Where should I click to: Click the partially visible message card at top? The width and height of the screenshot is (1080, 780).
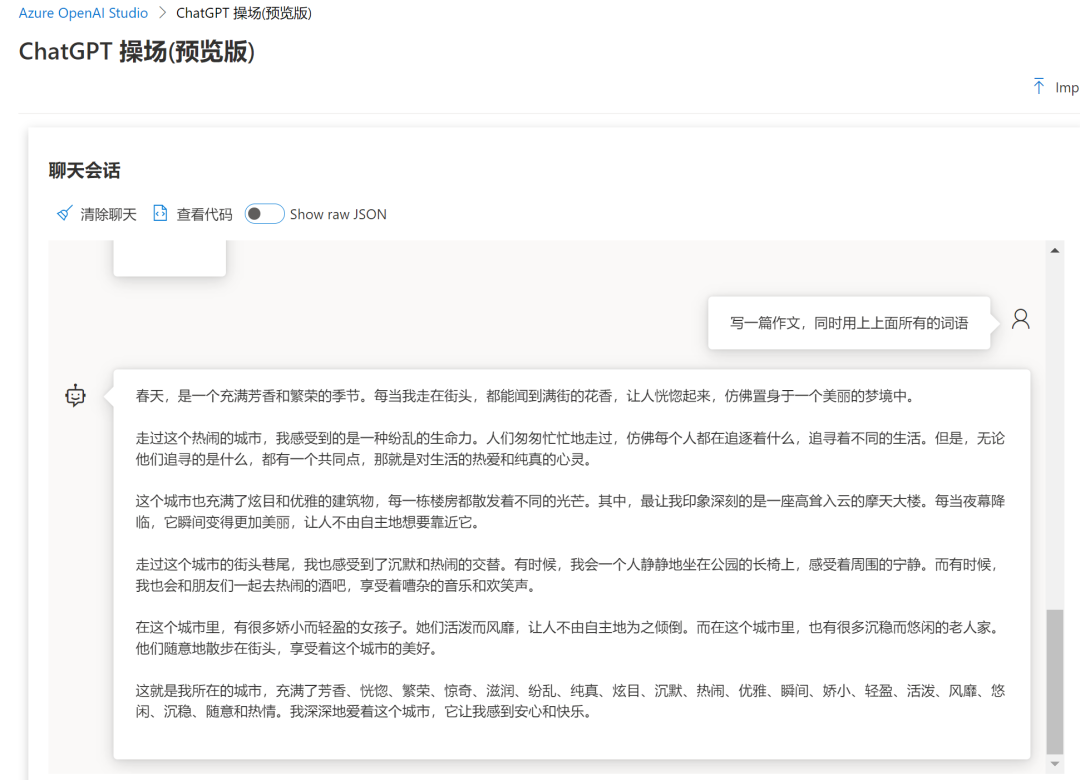click(169, 258)
